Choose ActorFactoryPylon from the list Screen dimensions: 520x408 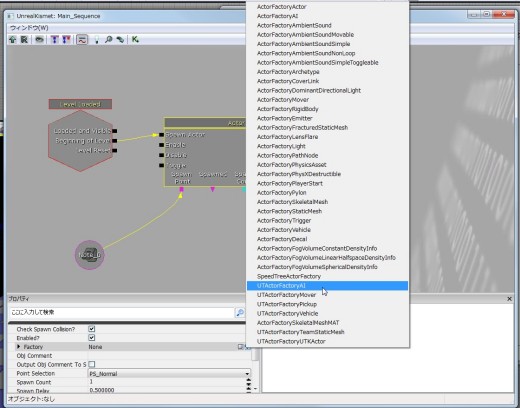327,193
